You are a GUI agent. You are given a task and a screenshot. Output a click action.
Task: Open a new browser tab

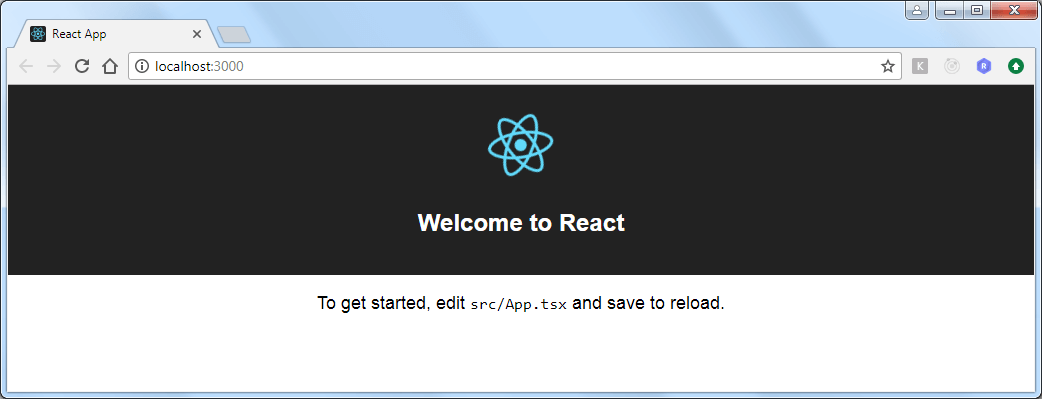point(234,35)
